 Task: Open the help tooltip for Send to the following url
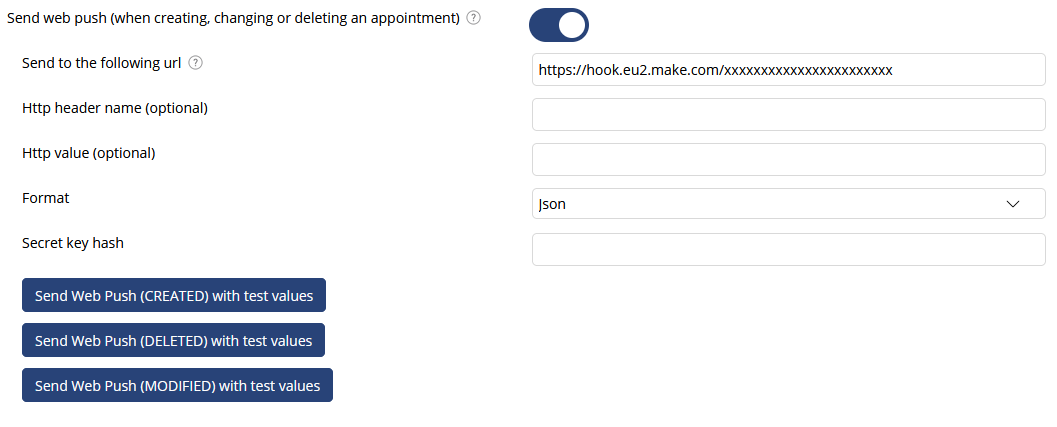(195, 63)
